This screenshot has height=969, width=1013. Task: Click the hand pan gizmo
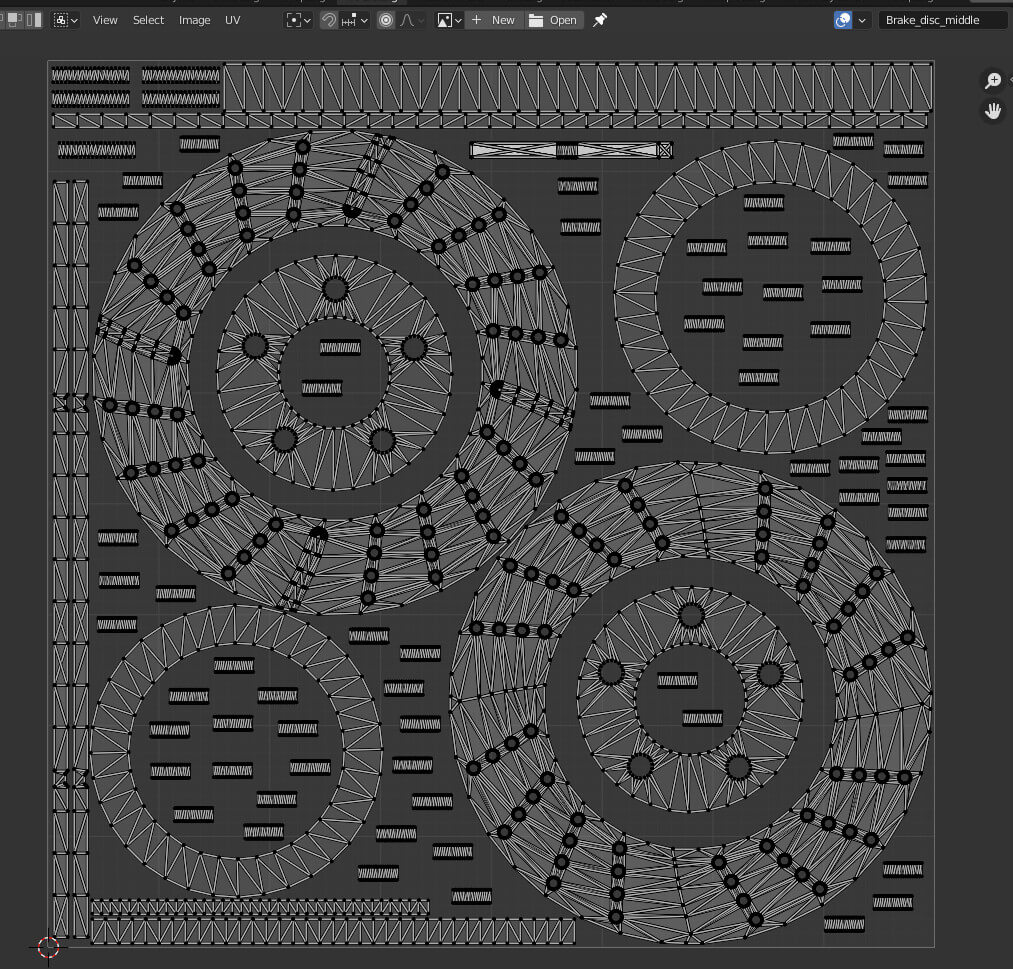pyautogui.click(x=993, y=111)
